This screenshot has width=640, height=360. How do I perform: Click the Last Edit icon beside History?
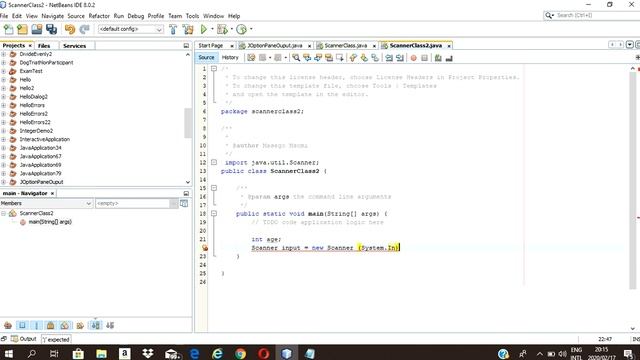tap(251, 58)
